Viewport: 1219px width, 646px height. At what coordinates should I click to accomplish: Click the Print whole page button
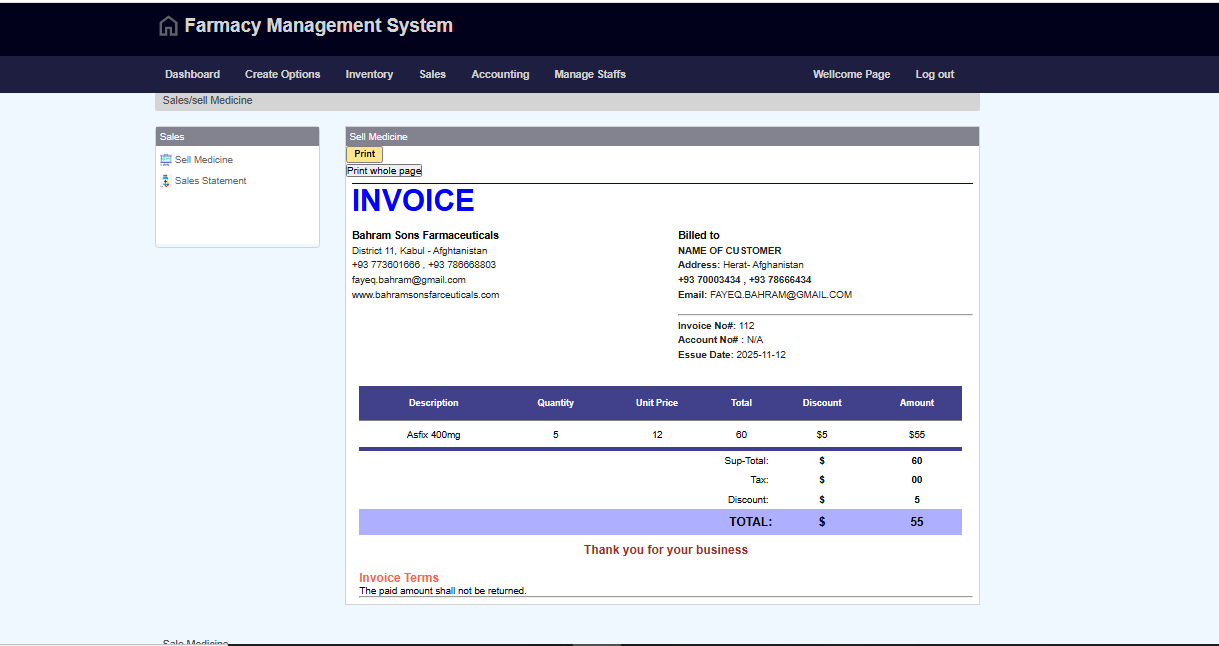coord(384,171)
